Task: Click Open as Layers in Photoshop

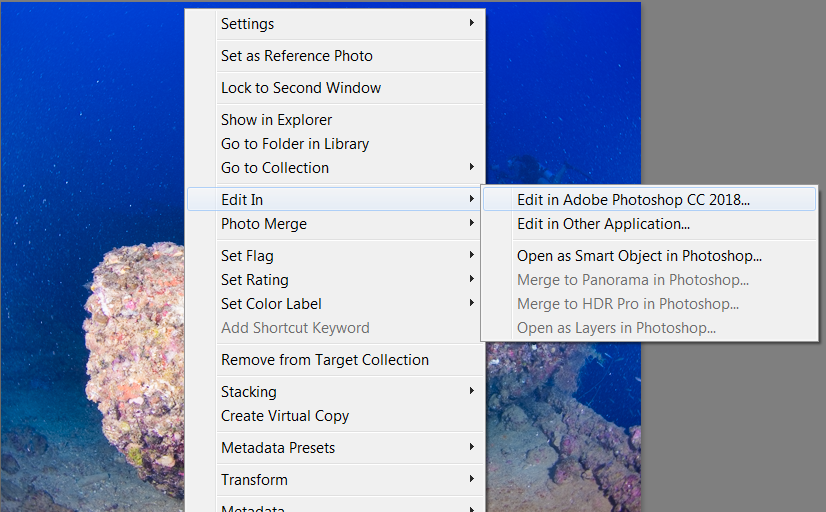Action: point(650,328)
